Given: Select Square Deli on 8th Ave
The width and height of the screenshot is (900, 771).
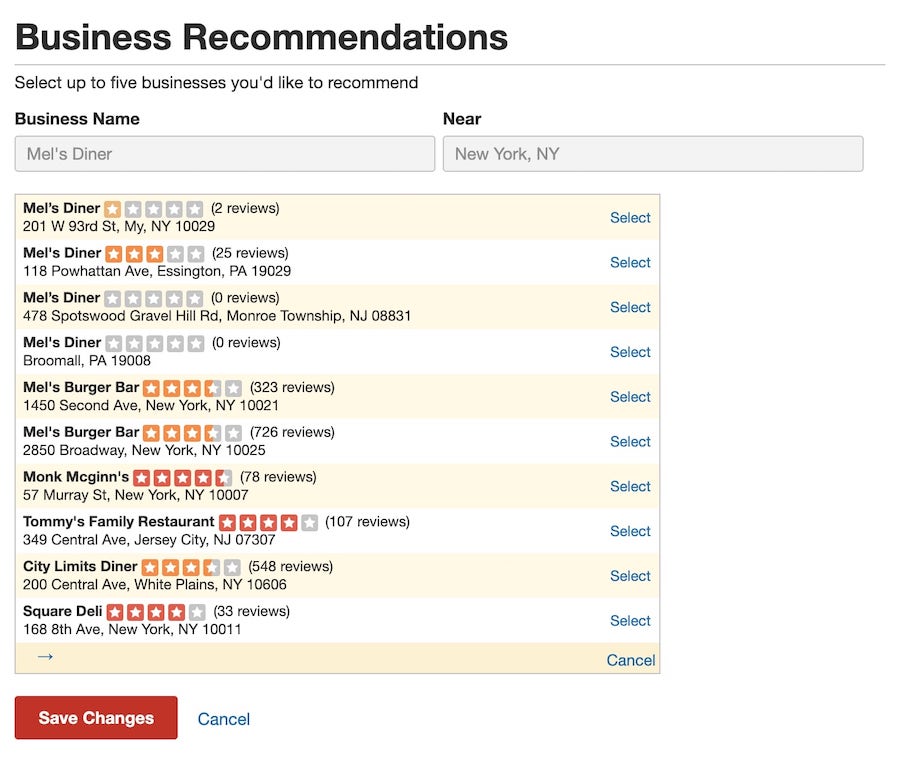Looking at the screenshot, I should click(630, 621).
